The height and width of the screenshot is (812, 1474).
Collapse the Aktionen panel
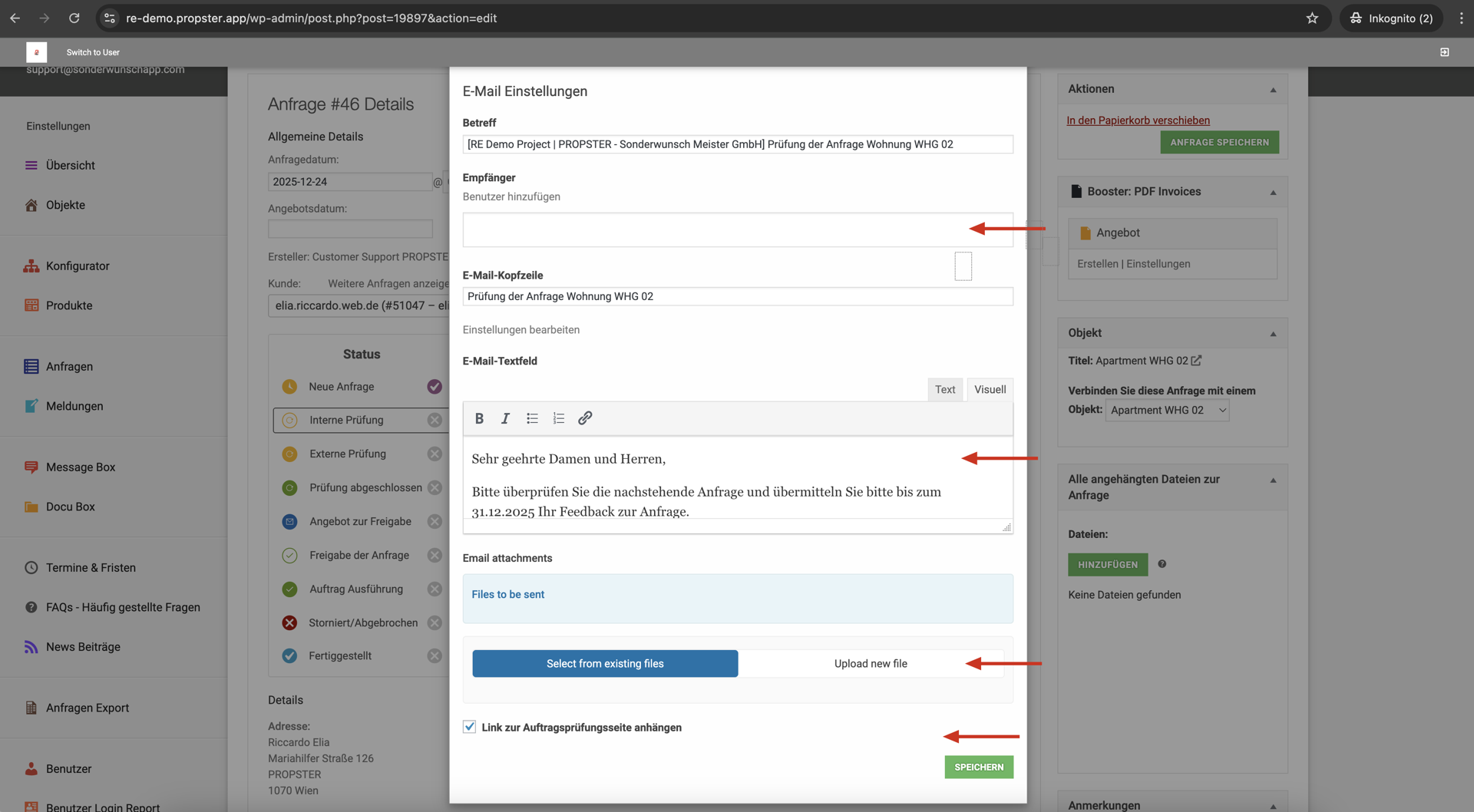tap(1273, 90)
